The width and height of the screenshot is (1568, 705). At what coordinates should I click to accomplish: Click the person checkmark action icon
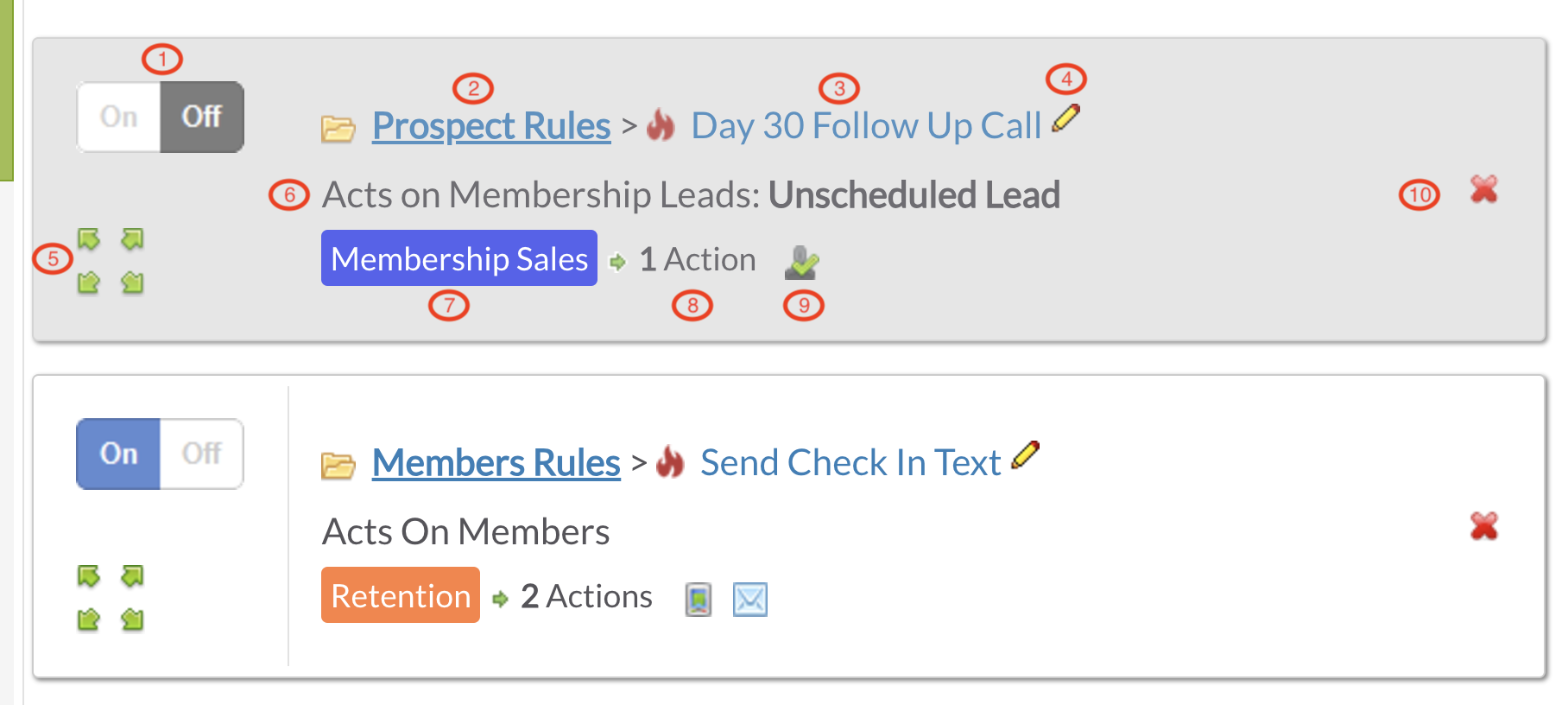[x=802, y=263]
